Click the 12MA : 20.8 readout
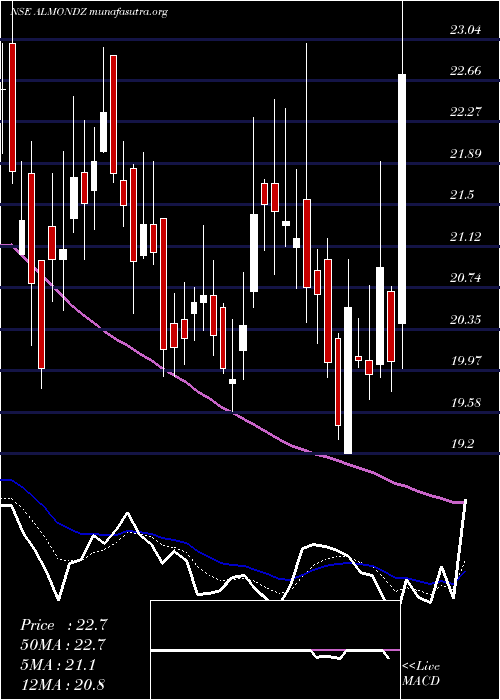 tap(62, 684)
